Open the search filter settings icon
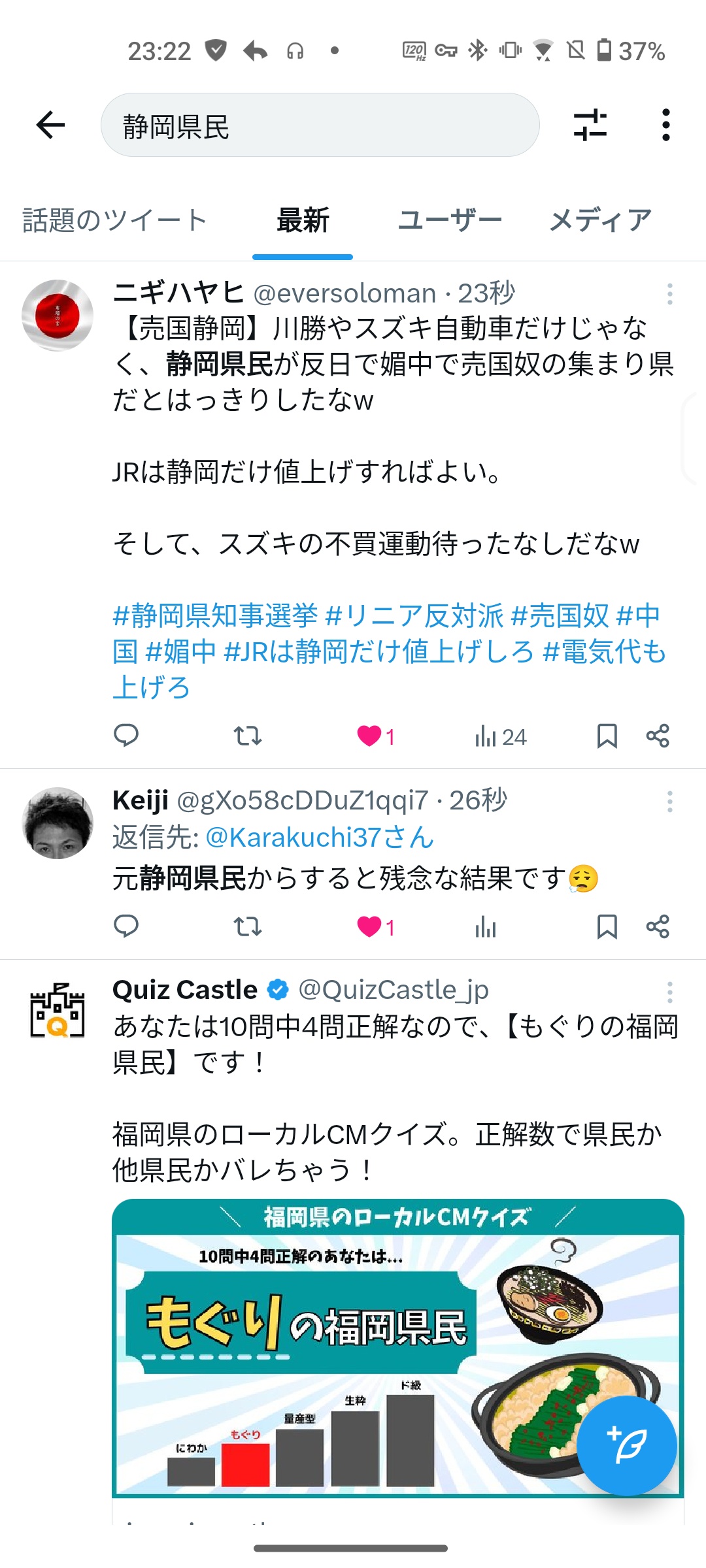 click(590, 125)
